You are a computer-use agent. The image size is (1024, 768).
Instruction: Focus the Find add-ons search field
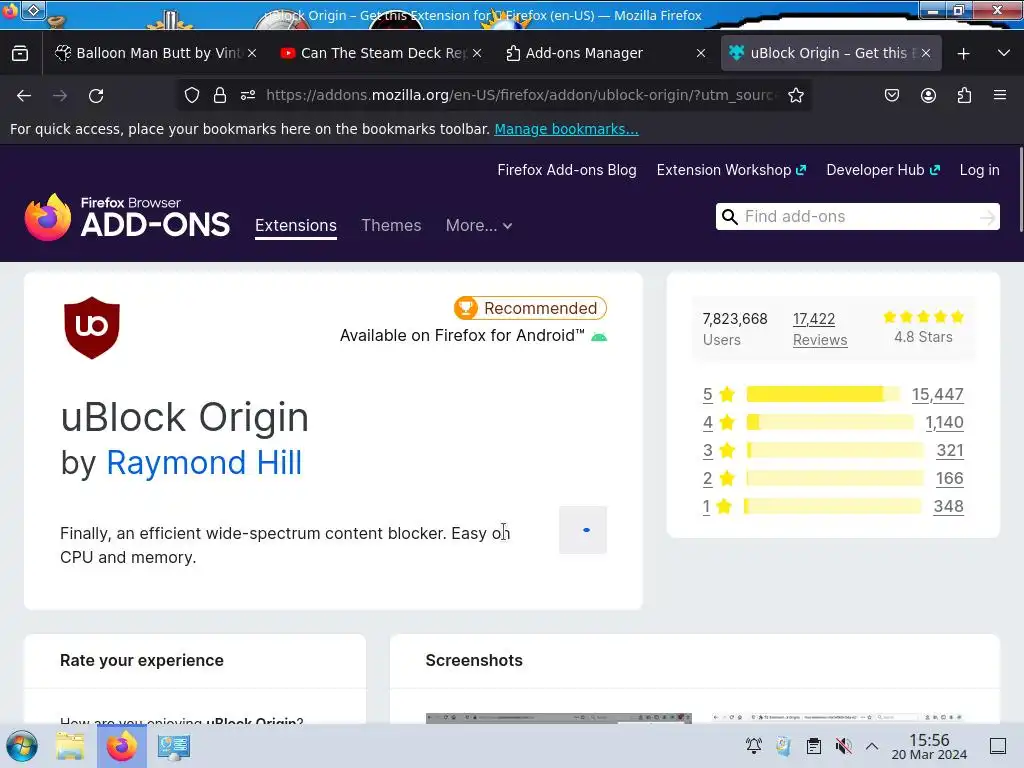857,217
